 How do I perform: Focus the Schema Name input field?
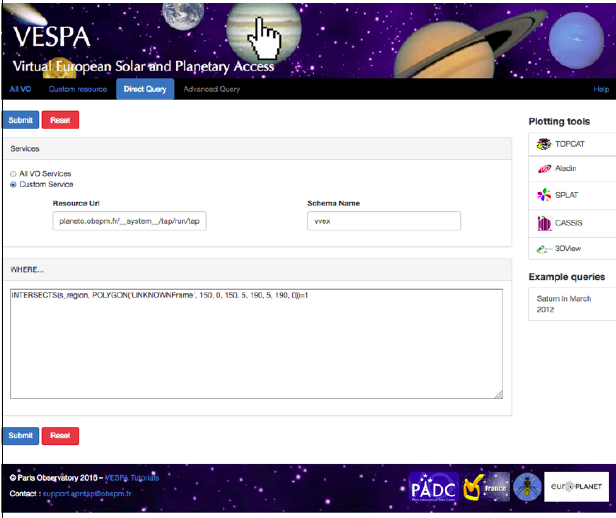[x=384, y=221]
